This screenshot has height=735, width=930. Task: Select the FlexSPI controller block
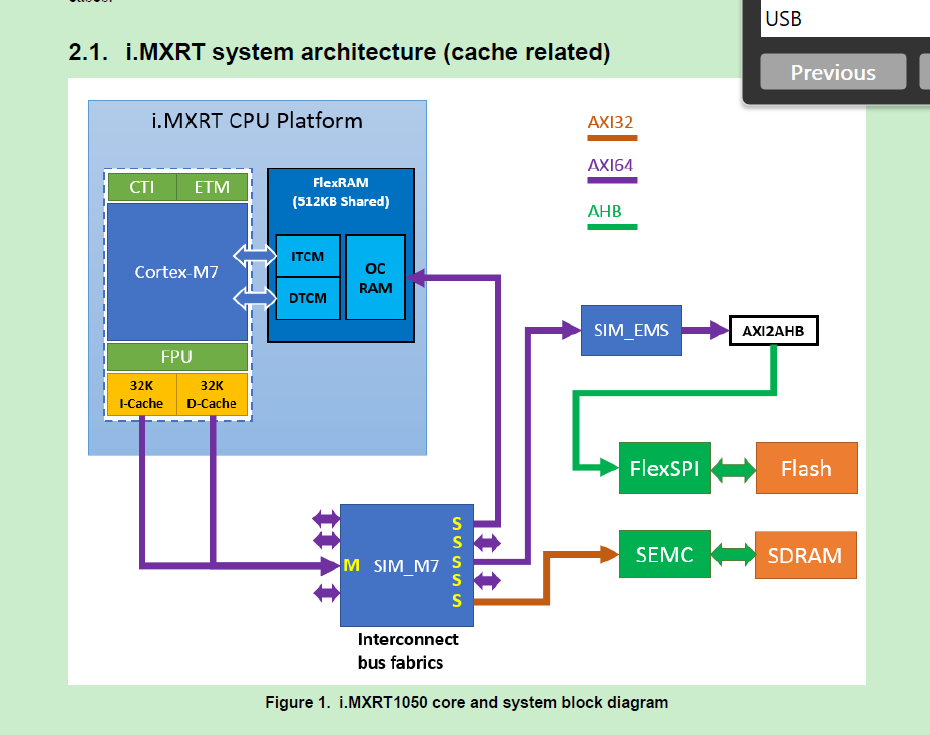pos(664,467)
